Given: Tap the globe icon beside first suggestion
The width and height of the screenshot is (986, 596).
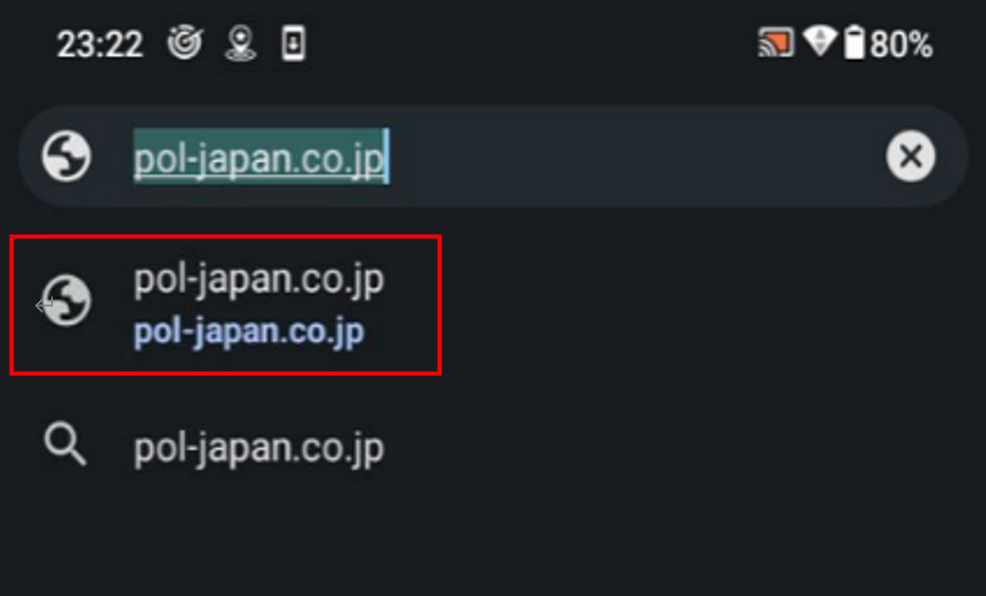Looking at the screenshot, I should (67, 301).
